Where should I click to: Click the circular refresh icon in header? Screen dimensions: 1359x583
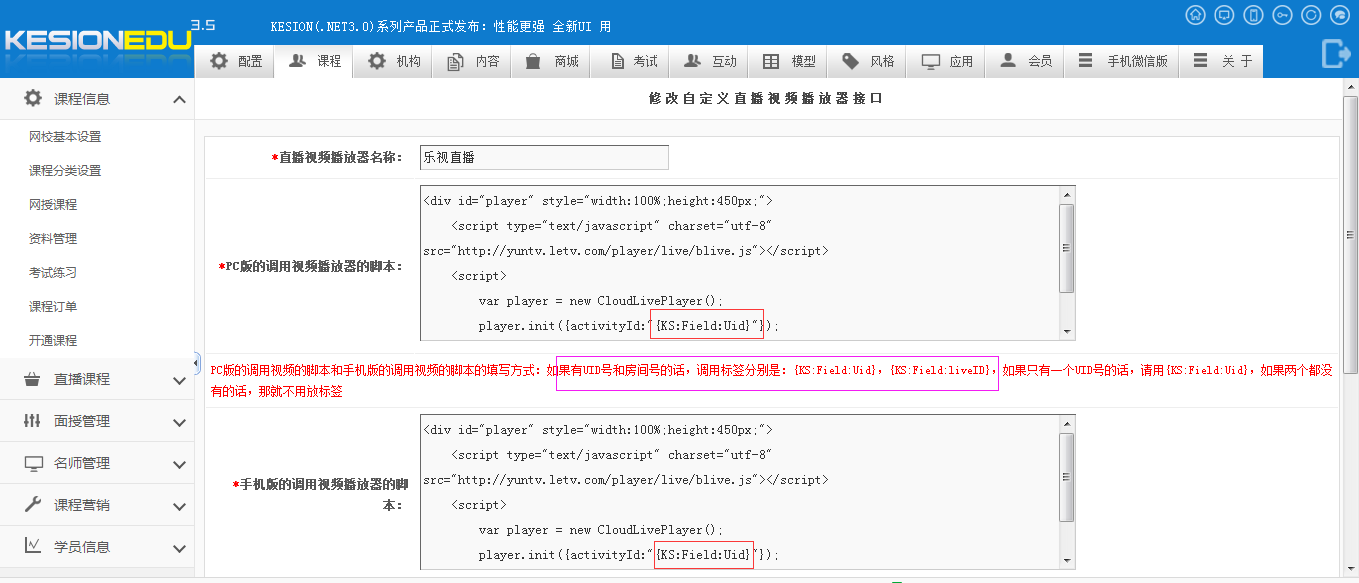(1311, 15)
